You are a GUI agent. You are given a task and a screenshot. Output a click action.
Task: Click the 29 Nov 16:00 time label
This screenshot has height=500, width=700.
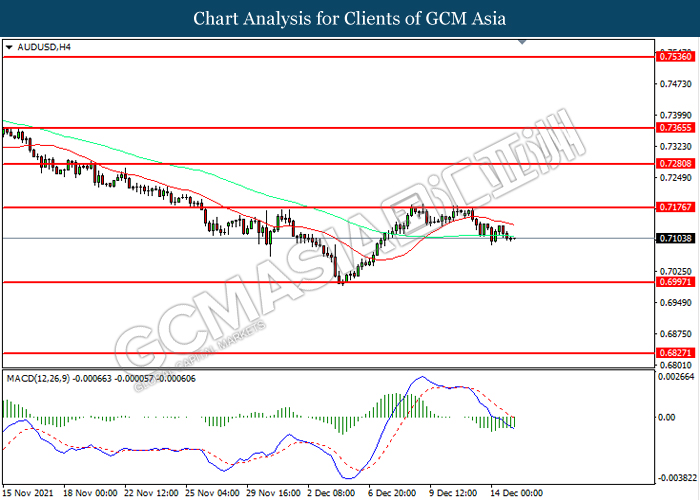[x=273, y=493]
